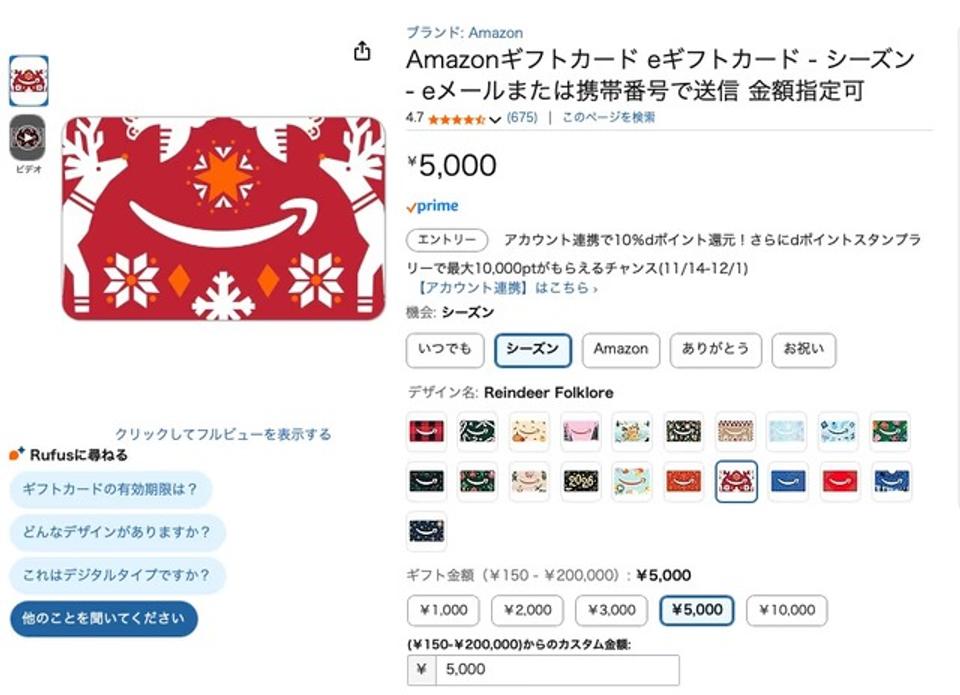Select the red plaid card design

pyautogui.click(x=426, y=432)
